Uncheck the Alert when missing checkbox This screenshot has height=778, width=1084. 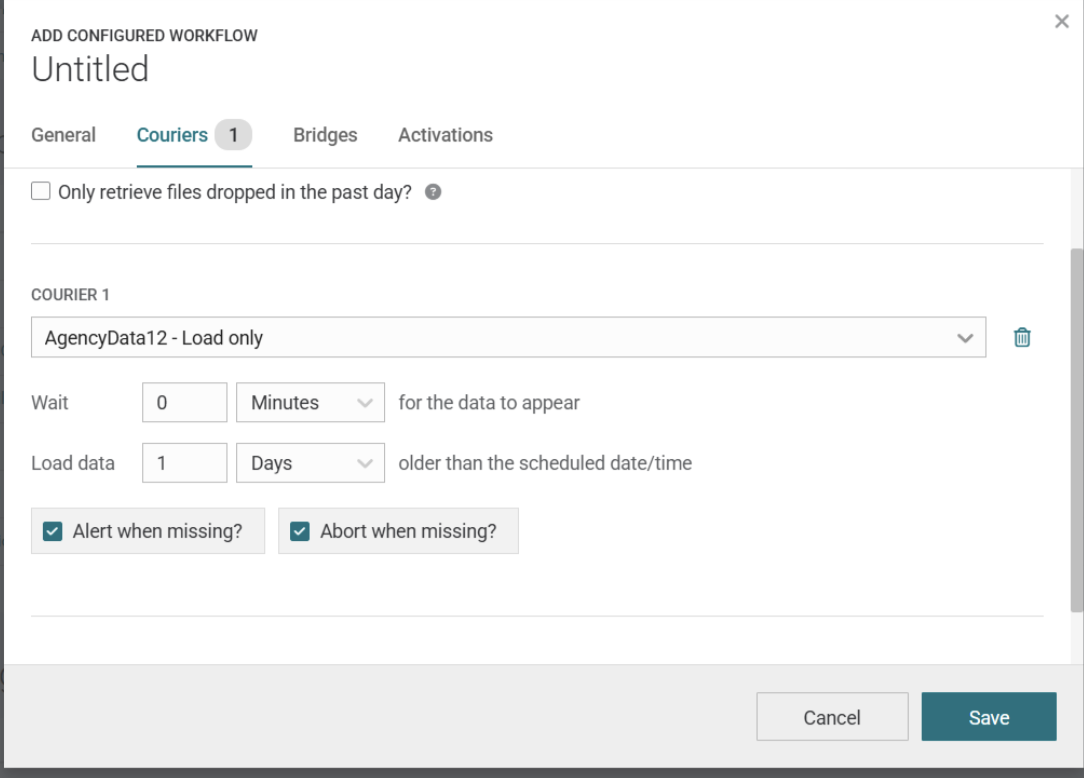pyautogui.click(x=54, y=531)
